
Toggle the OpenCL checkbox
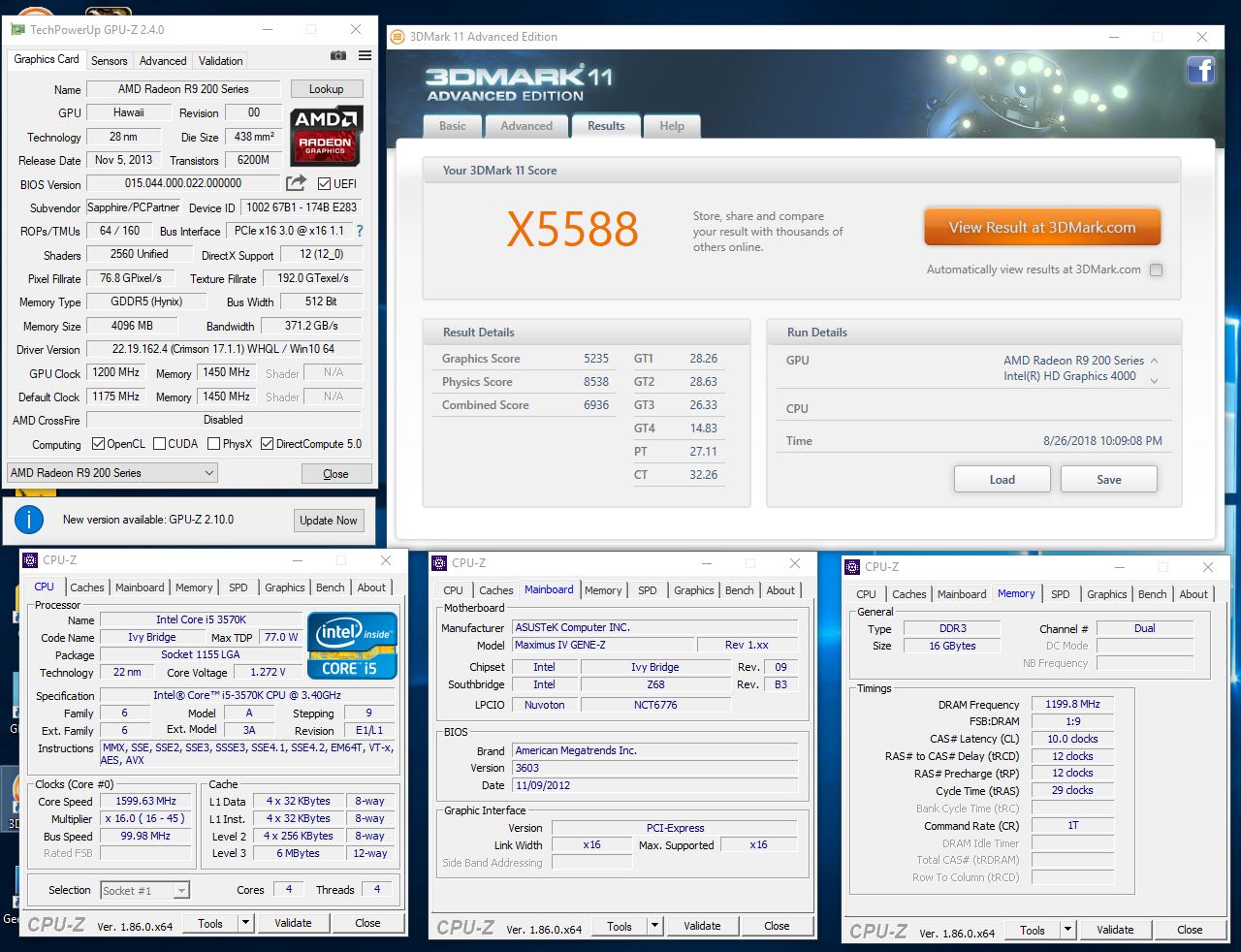pos(98,444)
